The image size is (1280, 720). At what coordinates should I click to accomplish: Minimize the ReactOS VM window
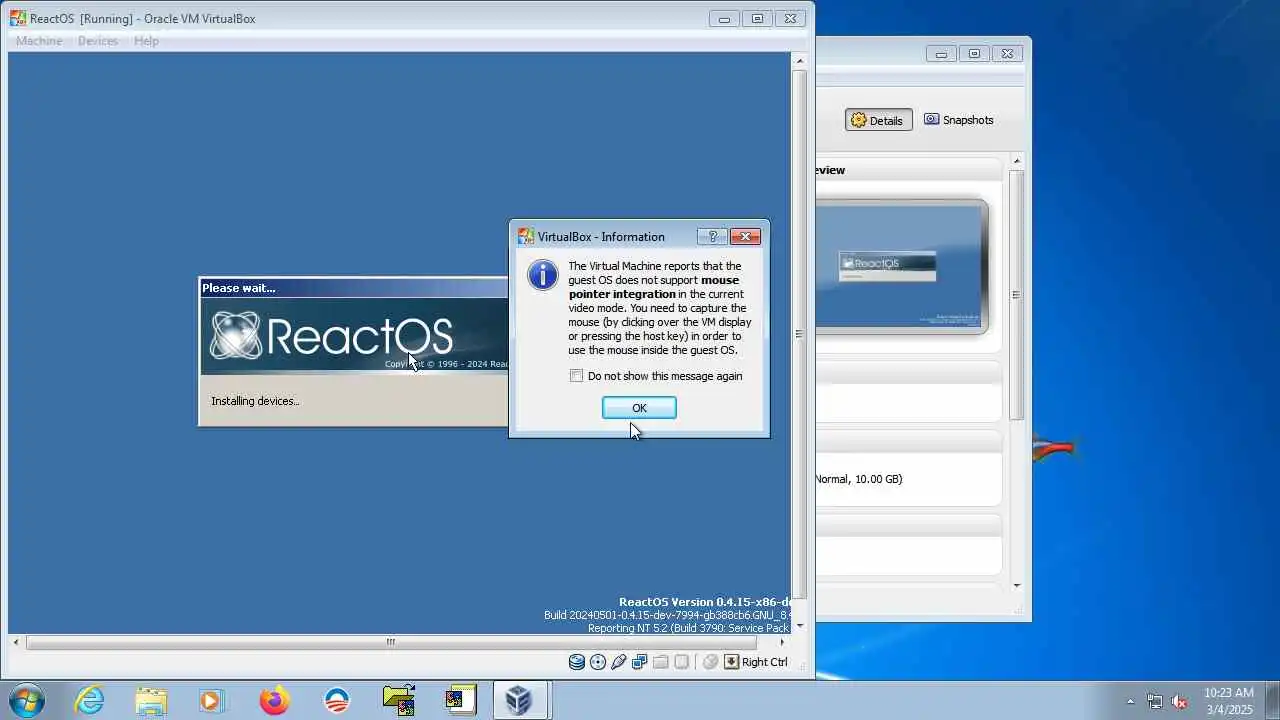click(x=724, y=18)
